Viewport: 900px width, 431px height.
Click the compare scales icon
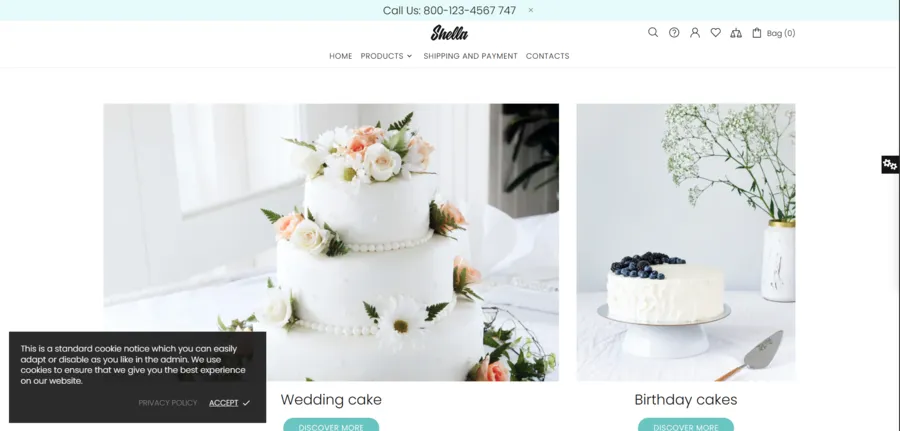tap(736, 33)
